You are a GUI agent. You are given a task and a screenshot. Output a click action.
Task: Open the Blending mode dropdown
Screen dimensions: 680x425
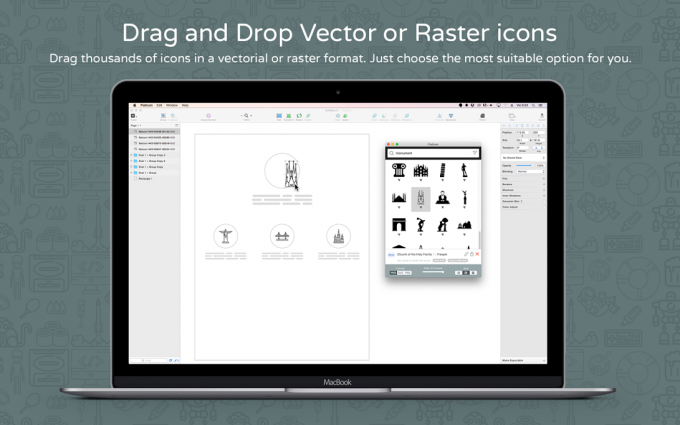click(x=530, y=172)
